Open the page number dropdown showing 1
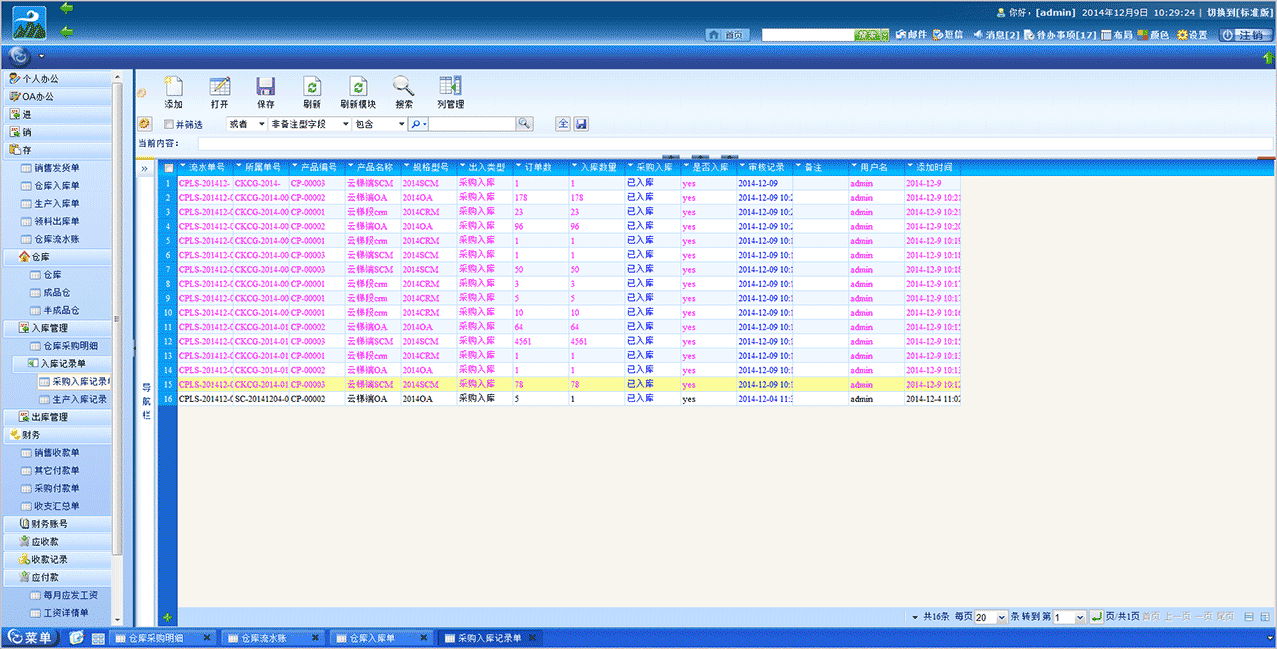 pos(1069,618)
